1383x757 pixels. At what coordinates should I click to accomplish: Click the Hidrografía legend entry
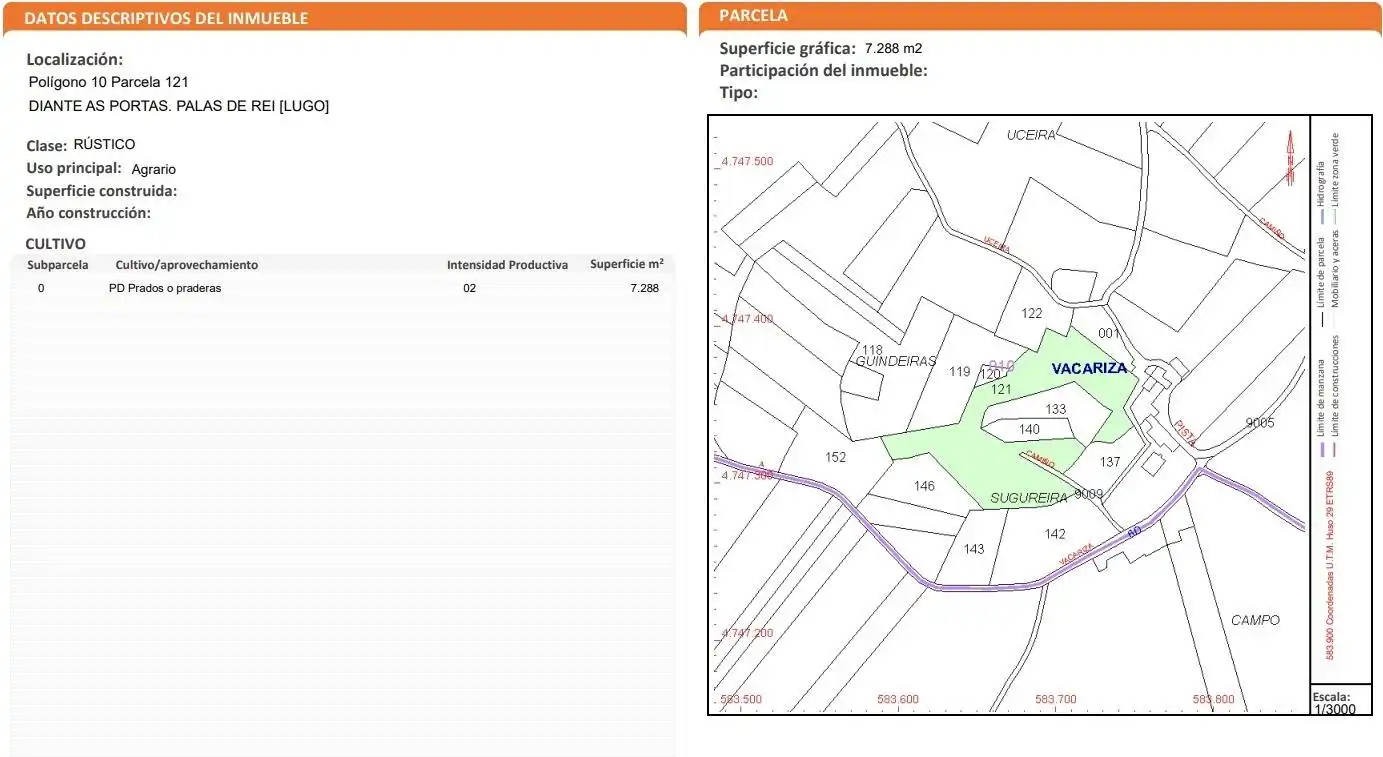pyautogui.click(x=1321, y=188)
